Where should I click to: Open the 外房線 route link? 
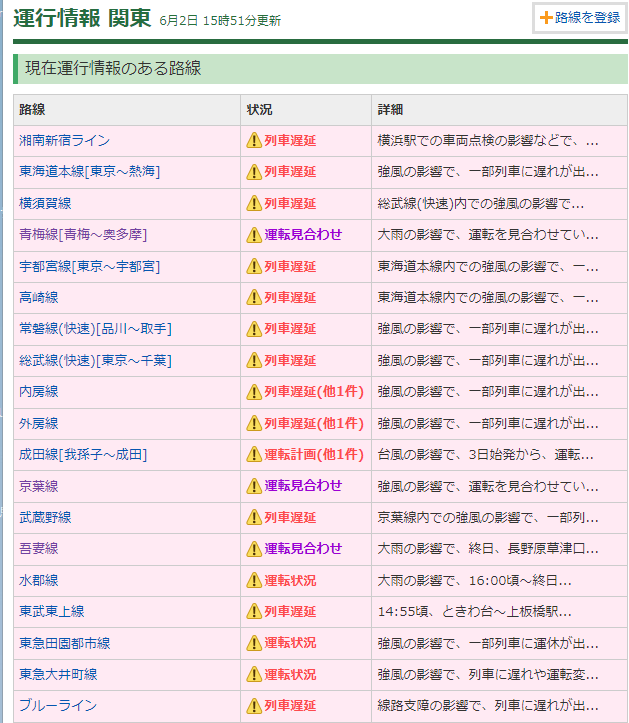pyautogui.click(x=39, y=423)
